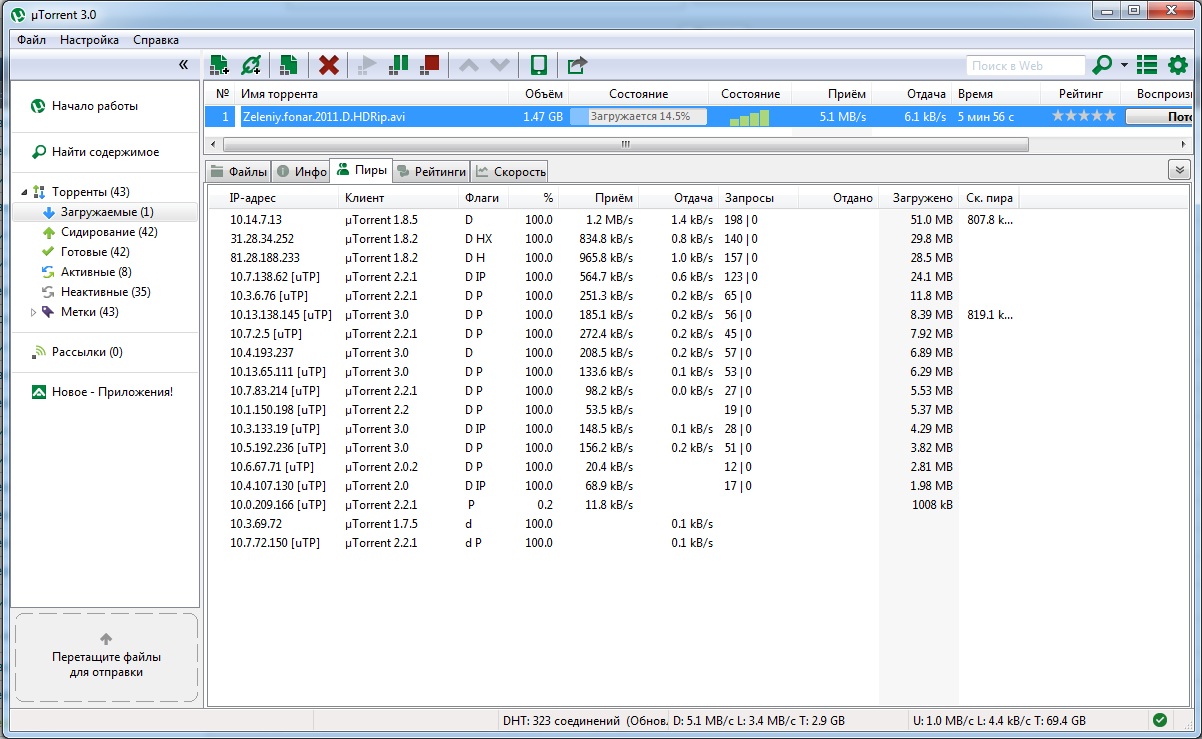
Task: Sort peers by IP-адрес column header
Action: pos(272,198)
